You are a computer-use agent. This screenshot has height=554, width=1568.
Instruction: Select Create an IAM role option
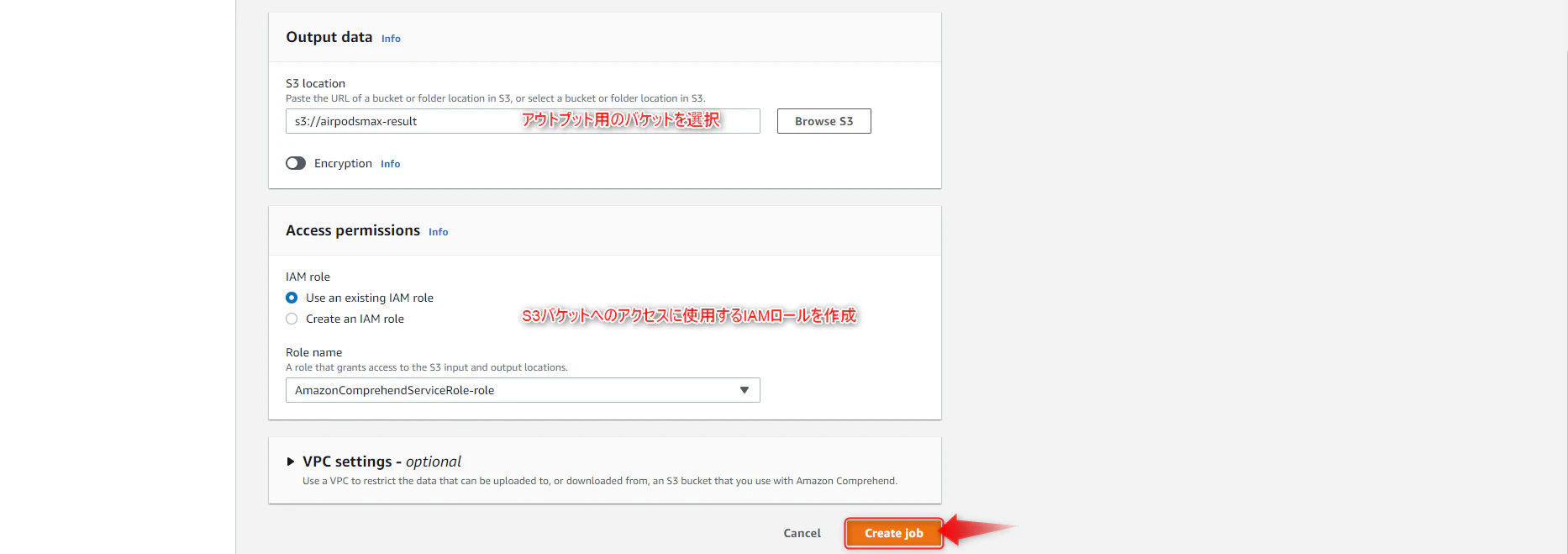click(292, 319)
